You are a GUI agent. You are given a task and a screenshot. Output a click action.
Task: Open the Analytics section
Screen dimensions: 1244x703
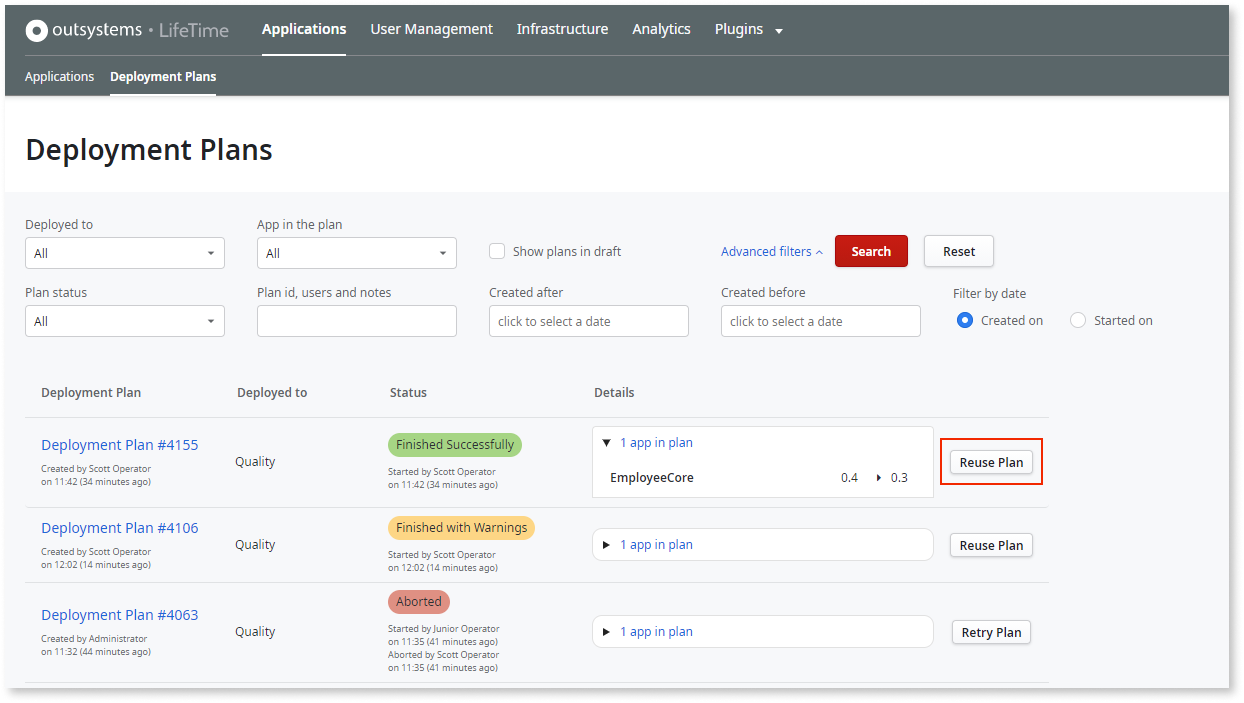coord(661,29)
